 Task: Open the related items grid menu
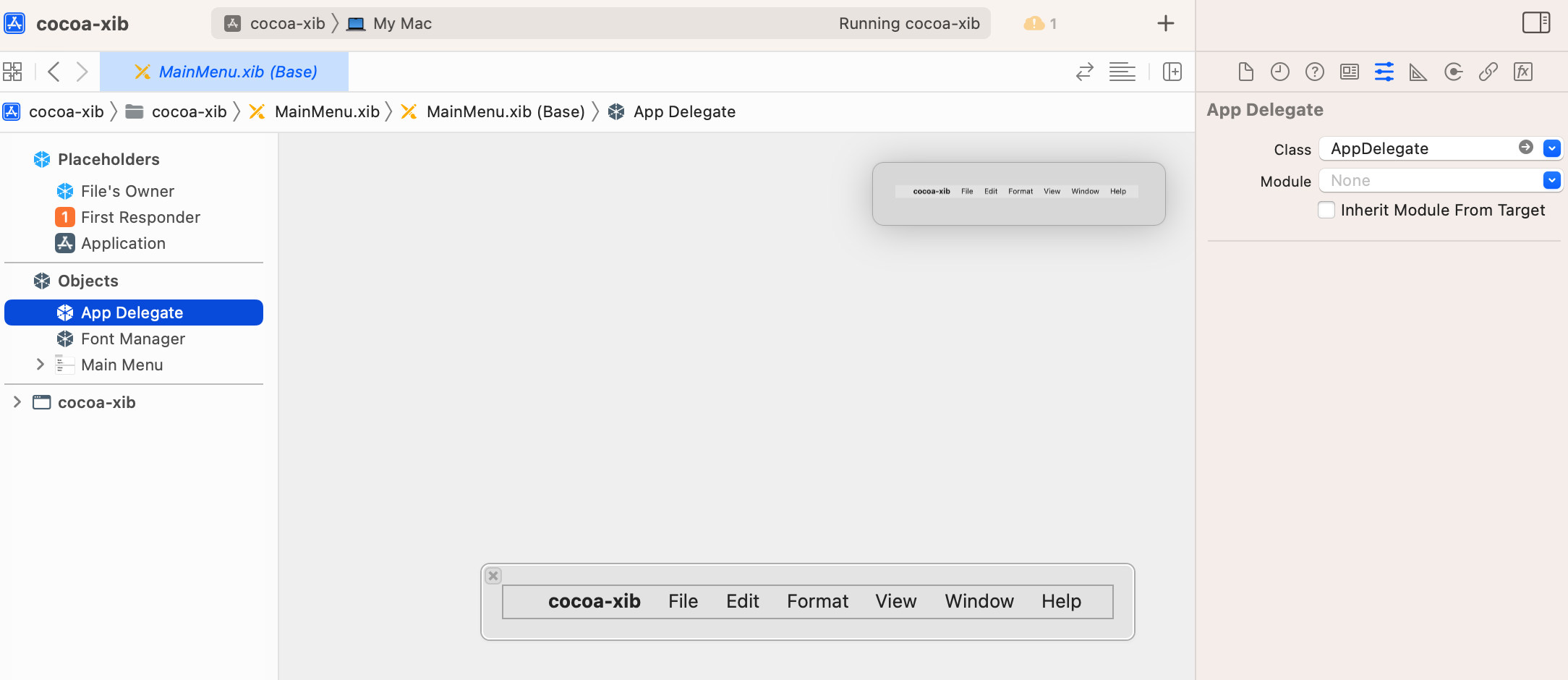(x=12, y=72)
